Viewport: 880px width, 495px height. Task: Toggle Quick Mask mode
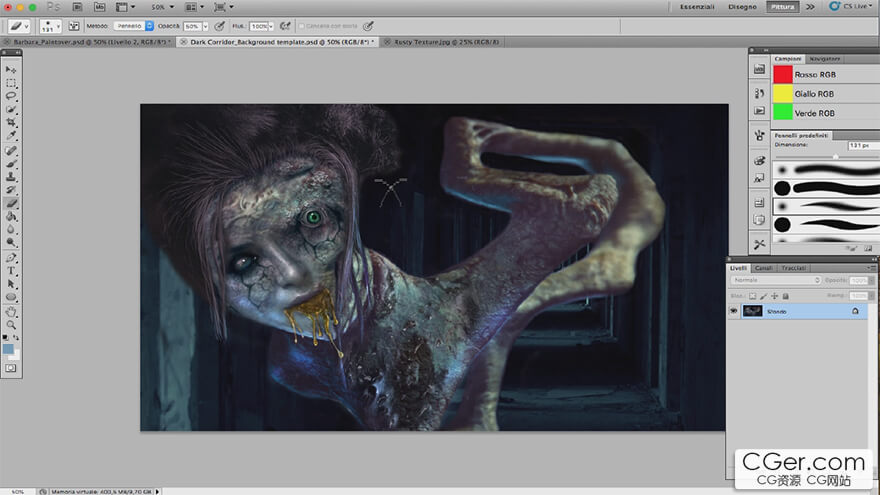(11, 368)
